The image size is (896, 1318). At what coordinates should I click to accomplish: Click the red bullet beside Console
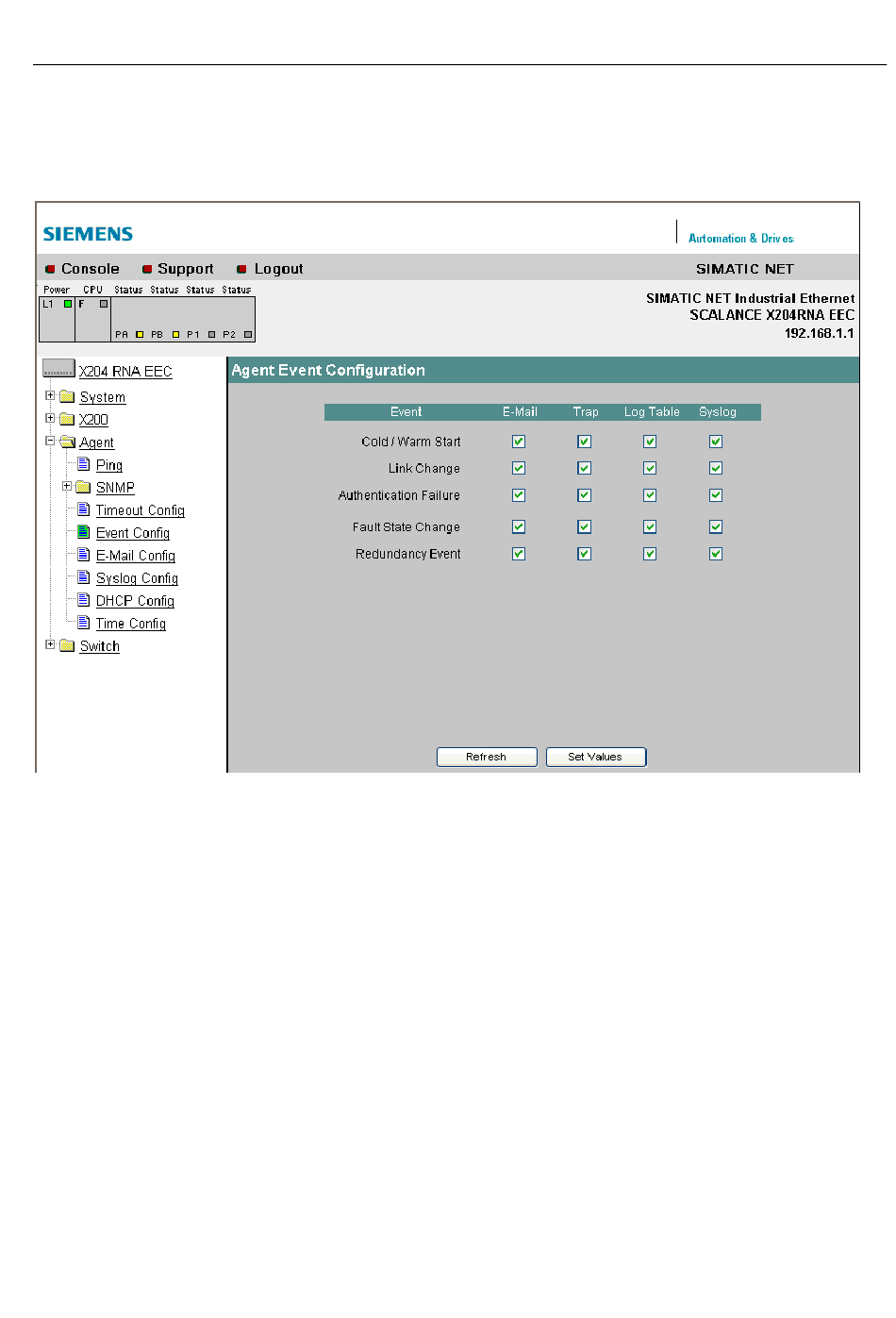(x=51, y=269)
